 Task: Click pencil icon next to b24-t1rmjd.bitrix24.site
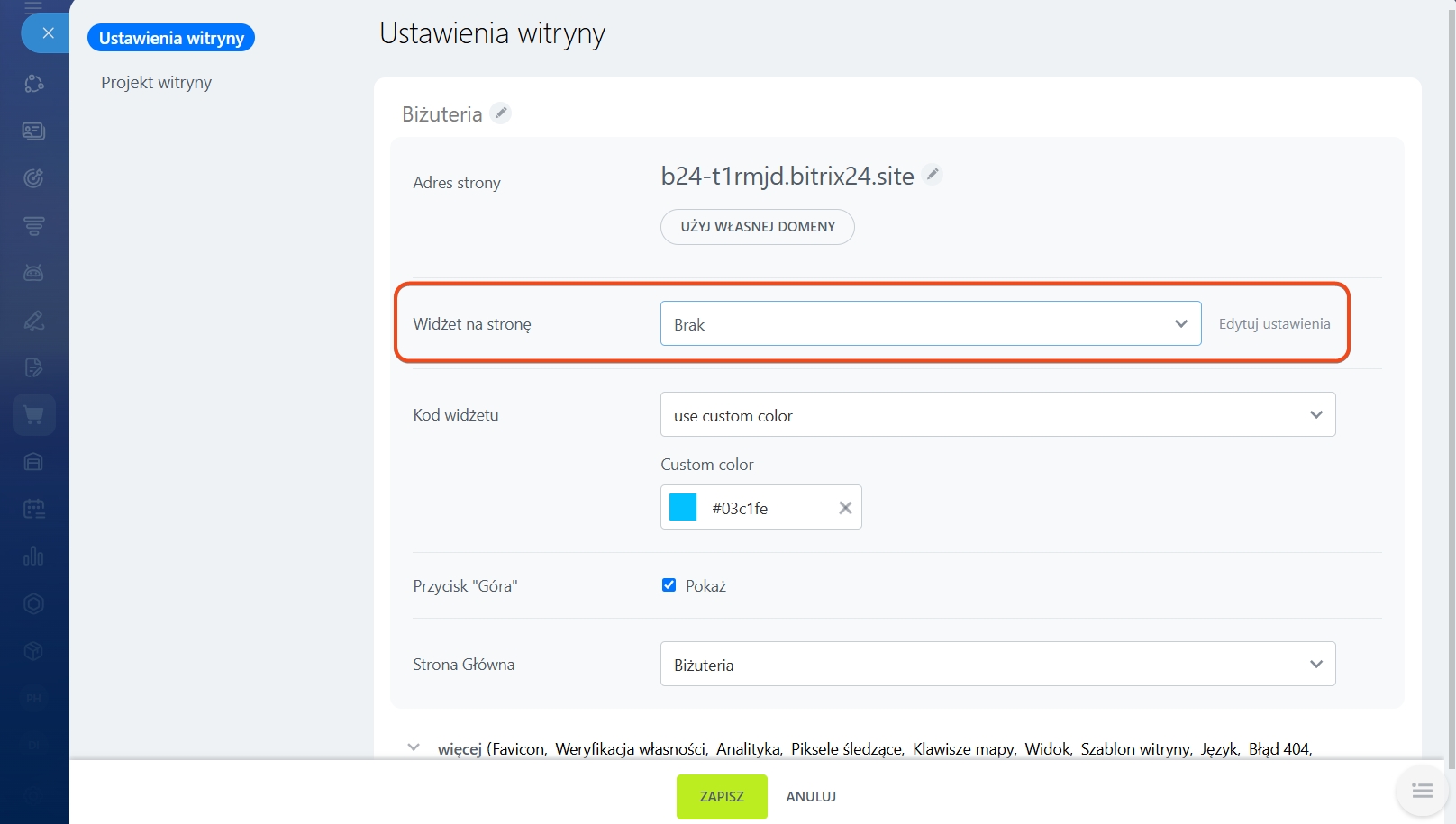click(x=933, y=175)
